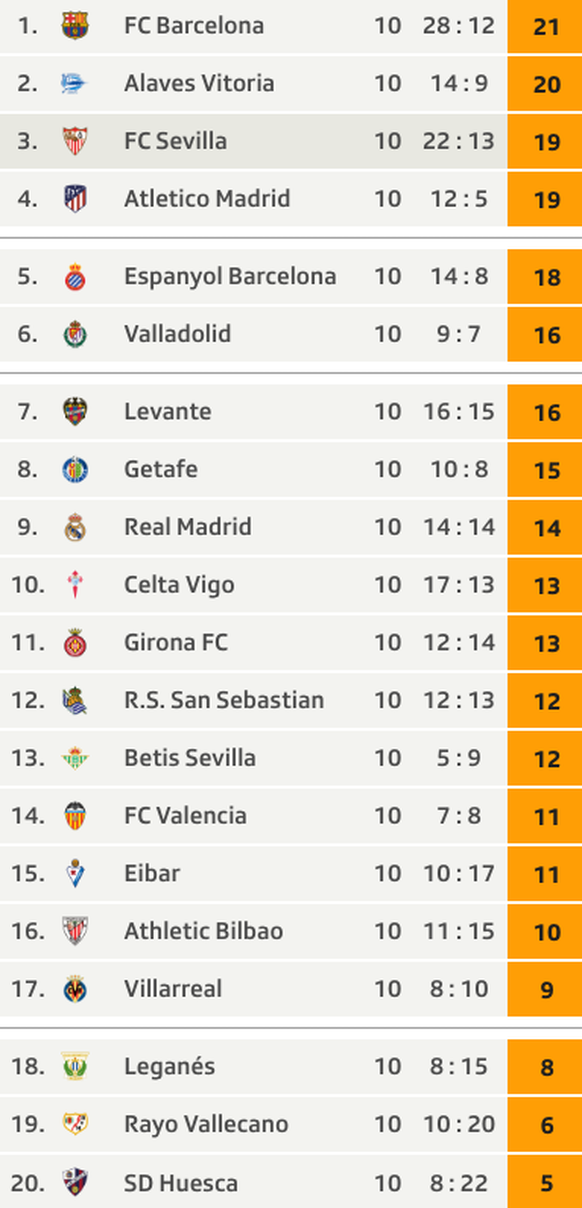Click the FC Barcelona club crest
The height and width of the screenshot is (1208, 582).
[75, 26]
